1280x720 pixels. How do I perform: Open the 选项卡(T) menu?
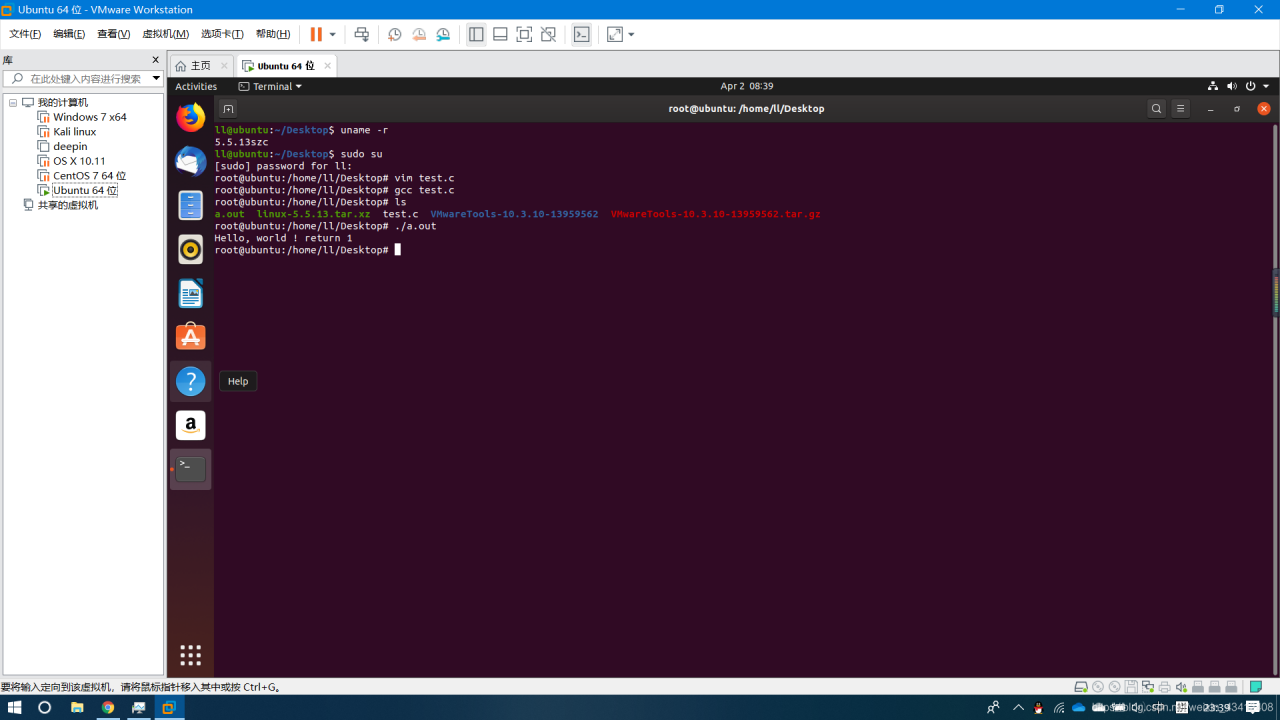coord(222,34)
